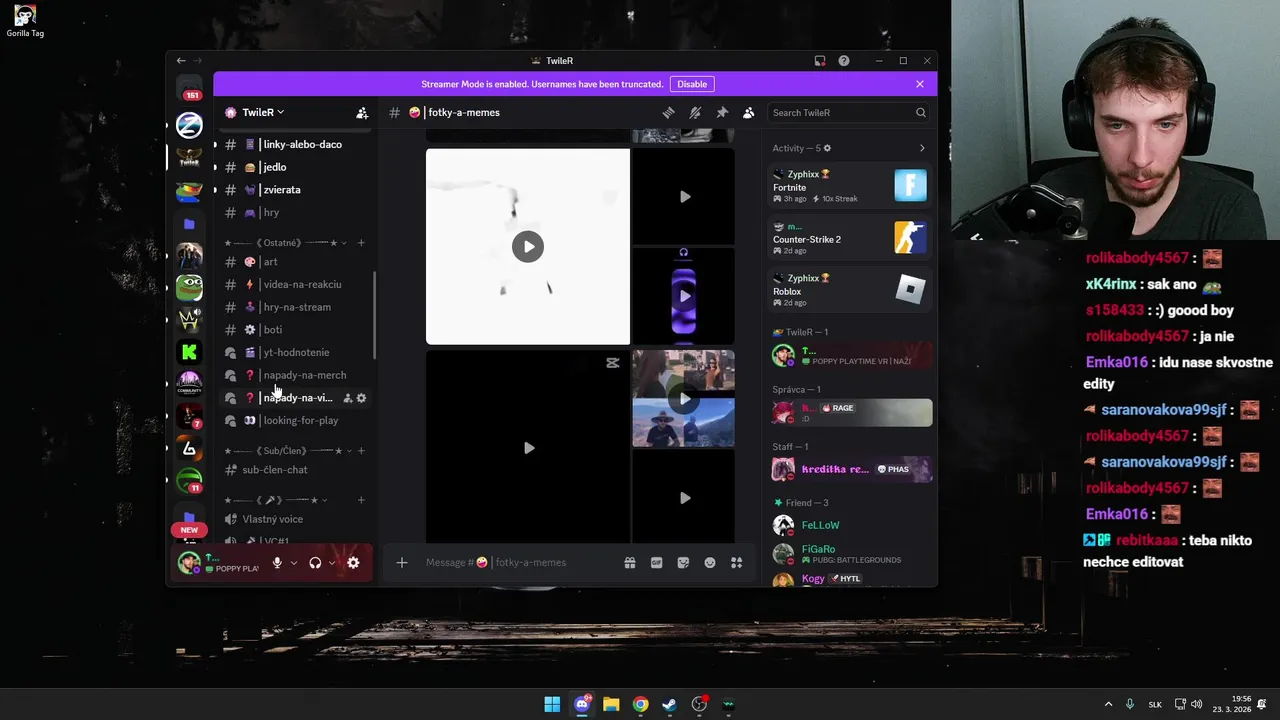Screen dimensions: 1280x720
Task: Select the Pepe frog server icon
Action: click(189, 287)
